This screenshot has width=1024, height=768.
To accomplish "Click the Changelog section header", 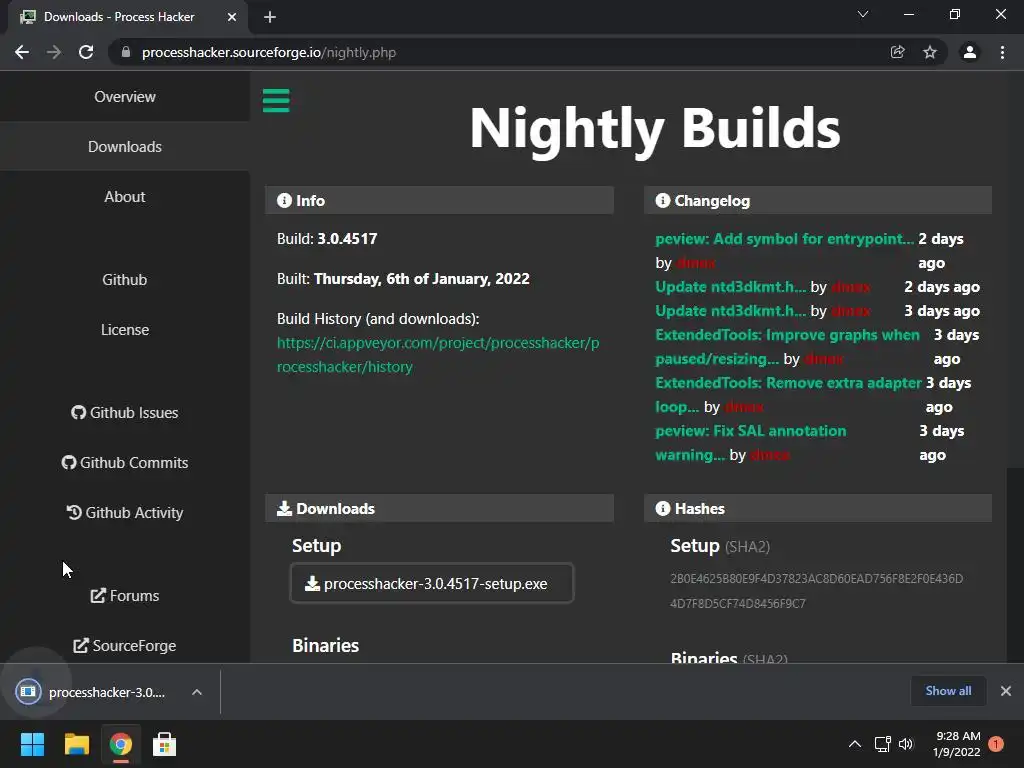I will click(818, 200).
